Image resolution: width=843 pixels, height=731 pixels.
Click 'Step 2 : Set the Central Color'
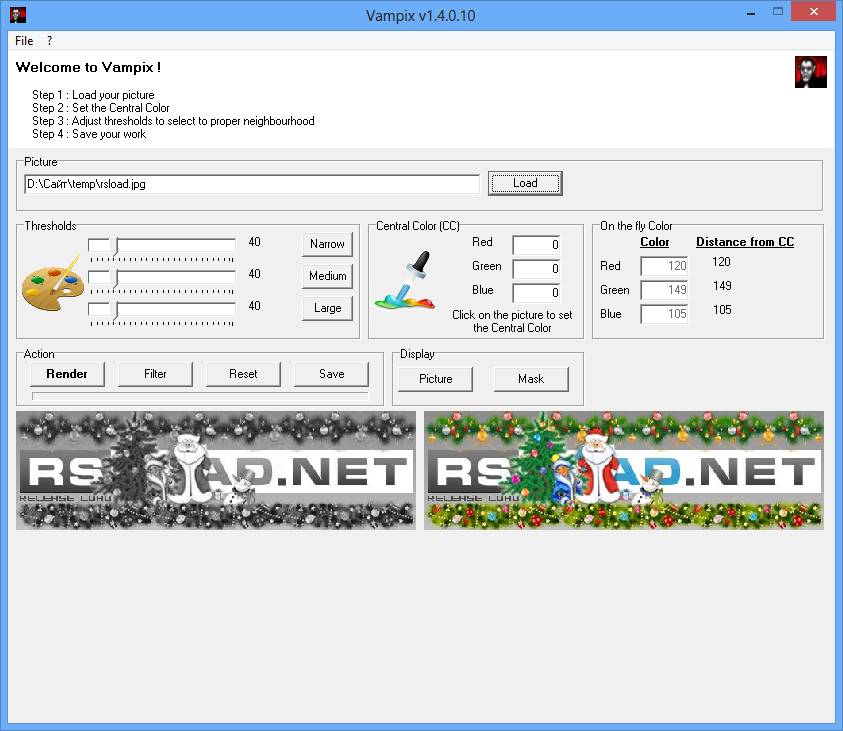101,108
